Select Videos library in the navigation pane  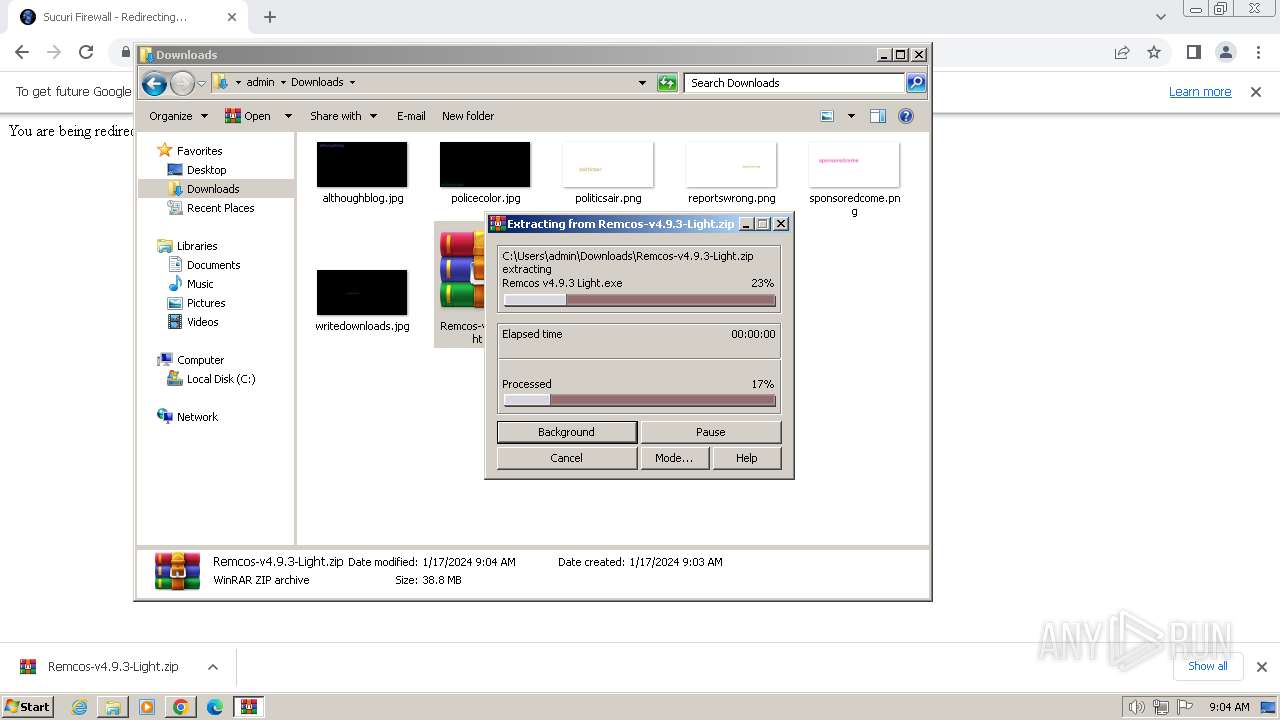tap(202, 322)
